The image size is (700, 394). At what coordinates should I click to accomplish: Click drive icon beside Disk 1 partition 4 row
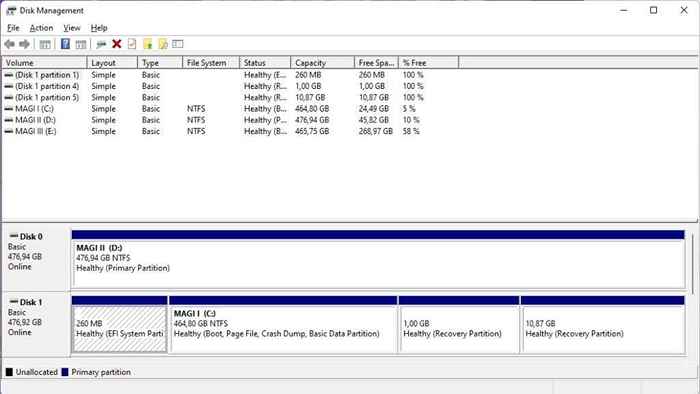pyautogui.click(x=8, y=86)
